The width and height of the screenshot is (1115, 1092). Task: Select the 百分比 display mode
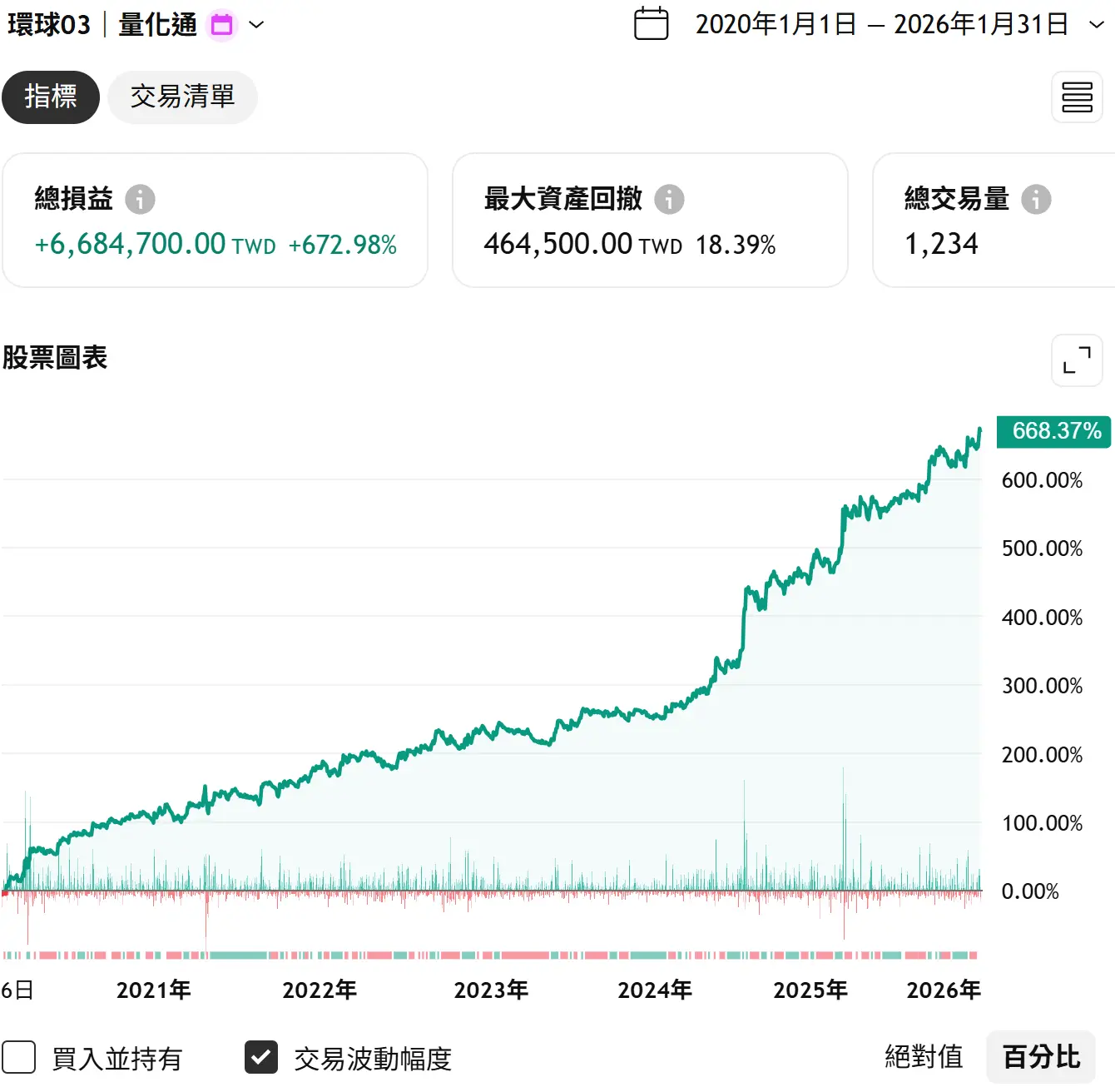(x=1041, y=1057)
